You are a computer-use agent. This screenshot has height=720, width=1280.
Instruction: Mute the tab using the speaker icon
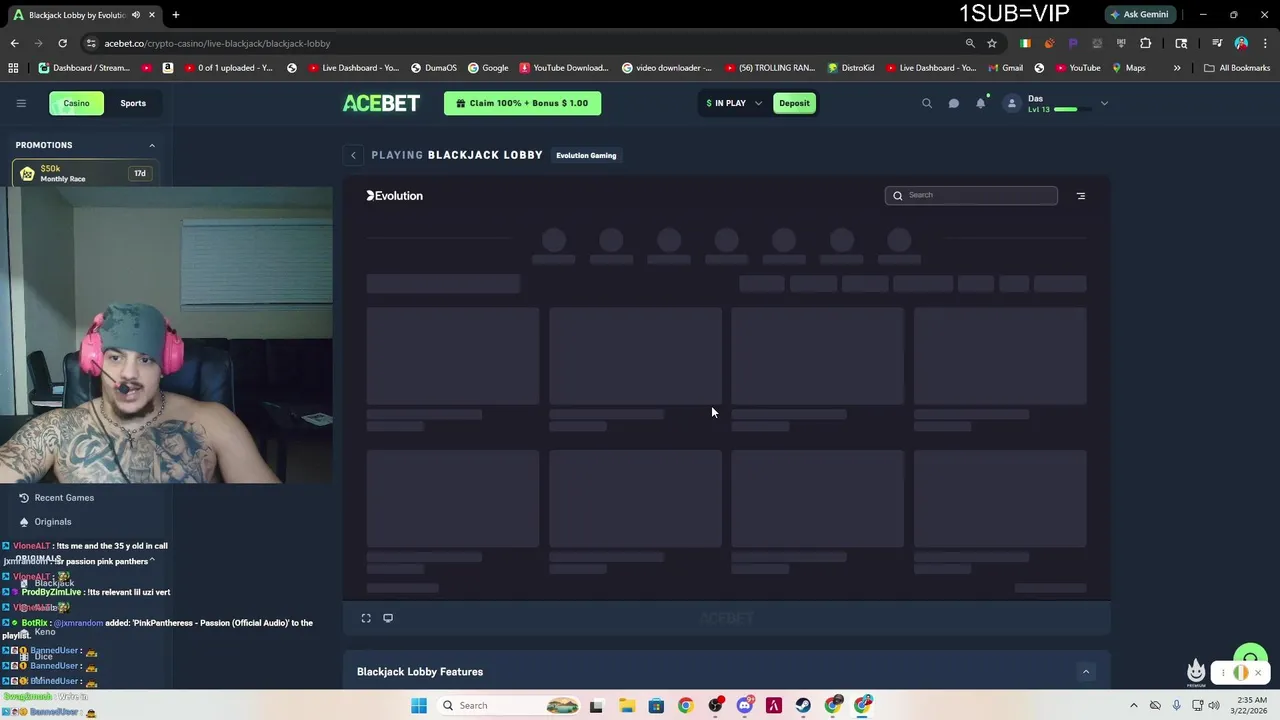coord(136,15)
